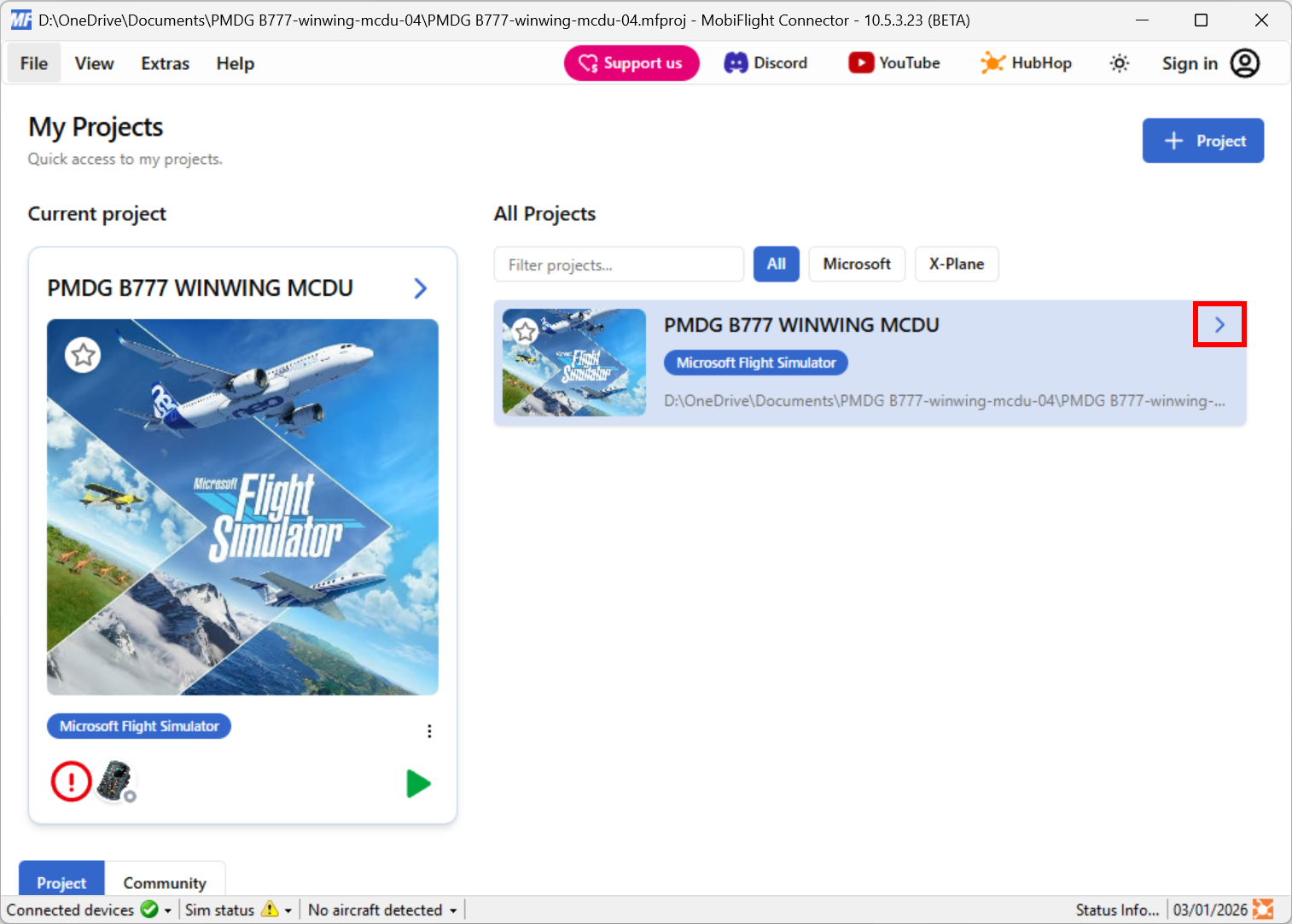Viewport: 1292px width, 924px height.
Task: Toggle the light/dark theme switch
Action: [x=1119, y=62]
